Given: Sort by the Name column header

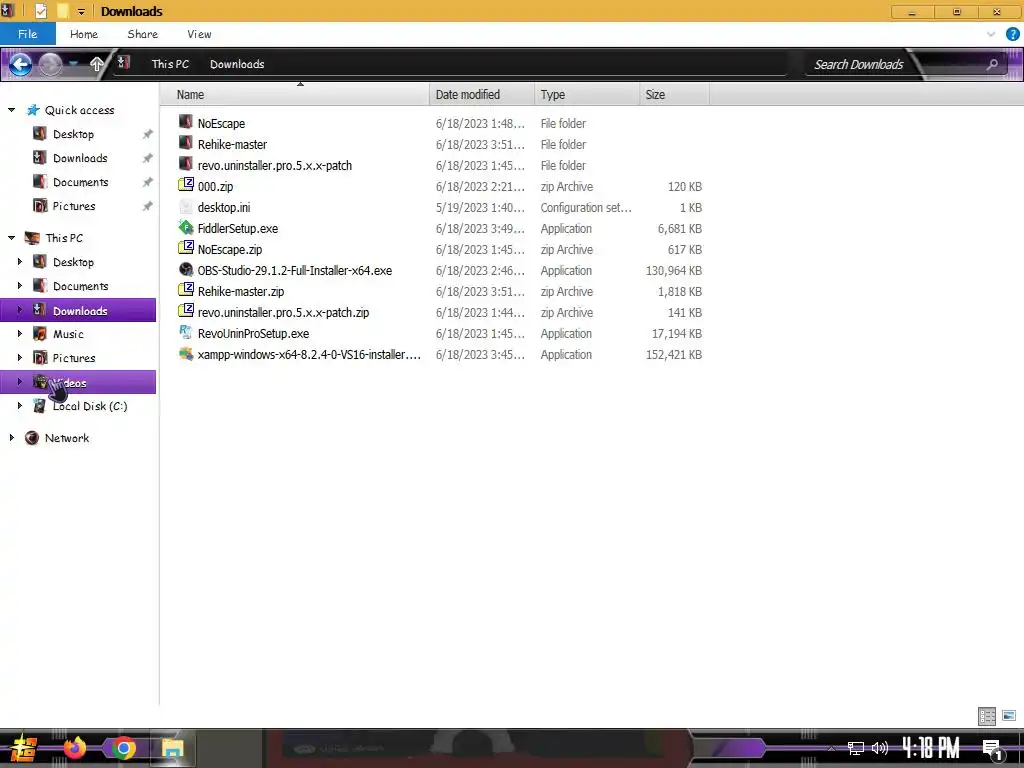Looking at the screenshot, I should tap(294, 95).
